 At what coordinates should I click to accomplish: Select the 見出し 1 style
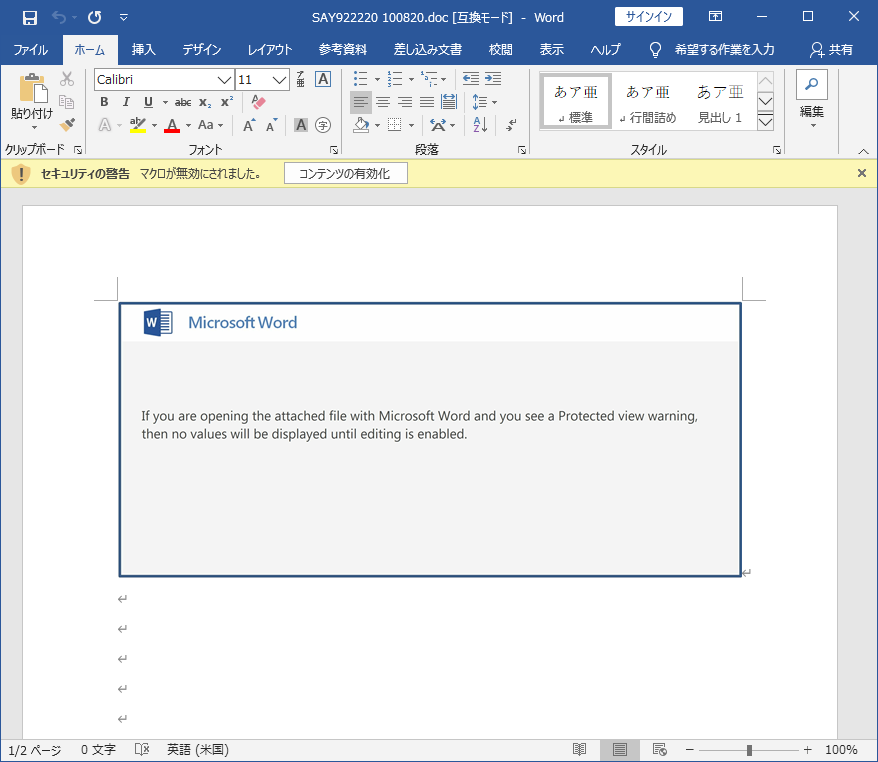[720, 102]
